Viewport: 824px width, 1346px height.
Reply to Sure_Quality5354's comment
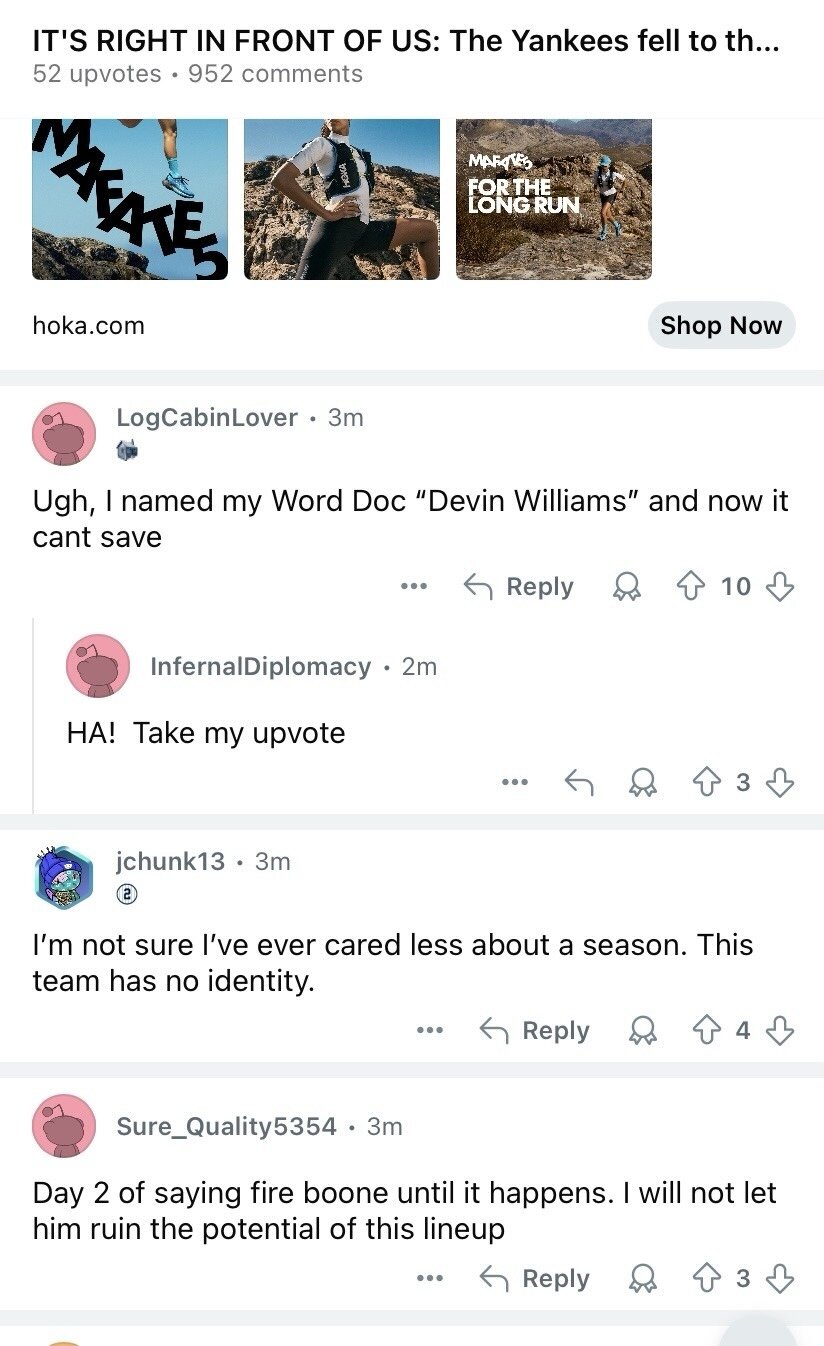coord(535,1278)
